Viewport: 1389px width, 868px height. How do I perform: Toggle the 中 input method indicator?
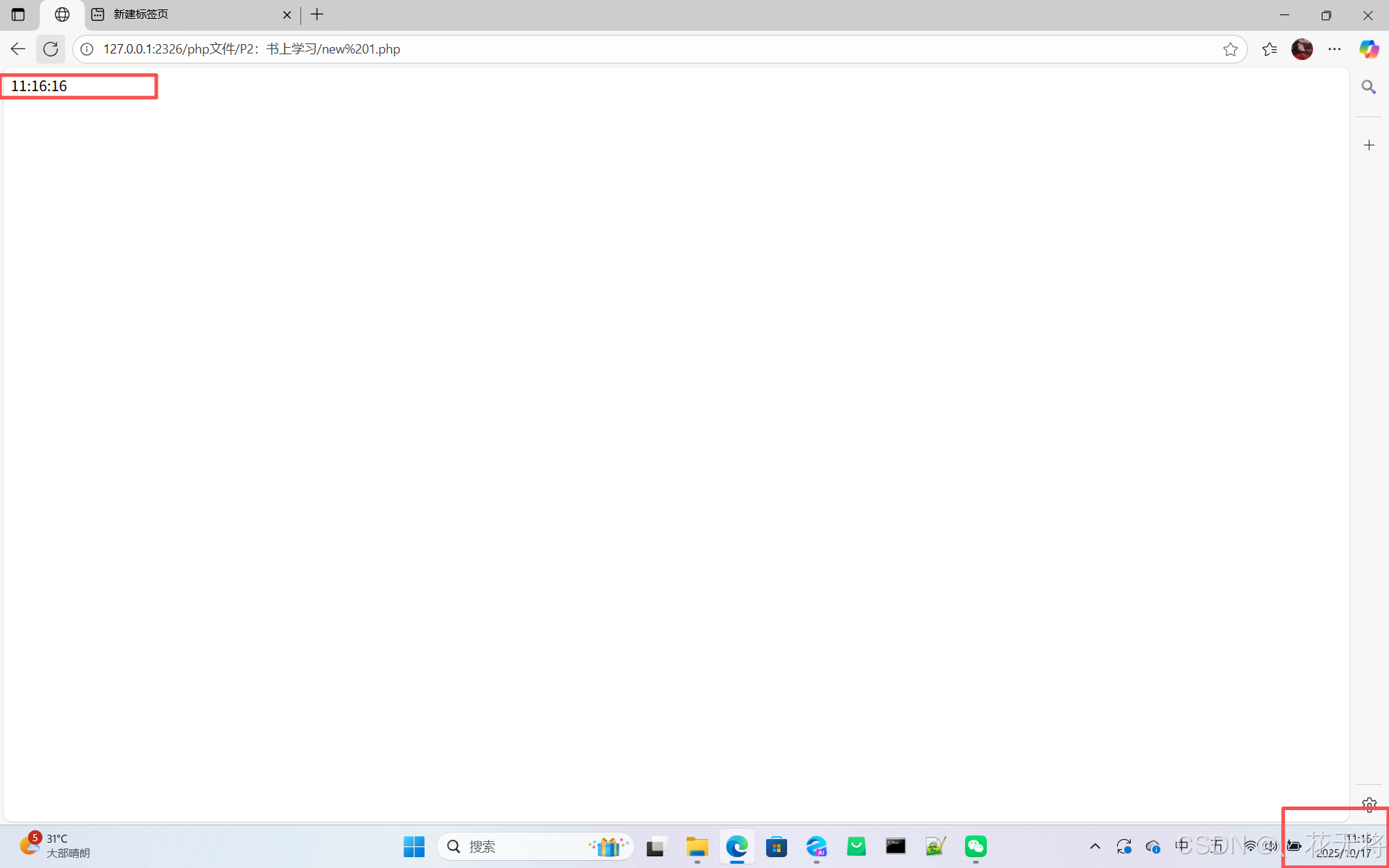1181,846
